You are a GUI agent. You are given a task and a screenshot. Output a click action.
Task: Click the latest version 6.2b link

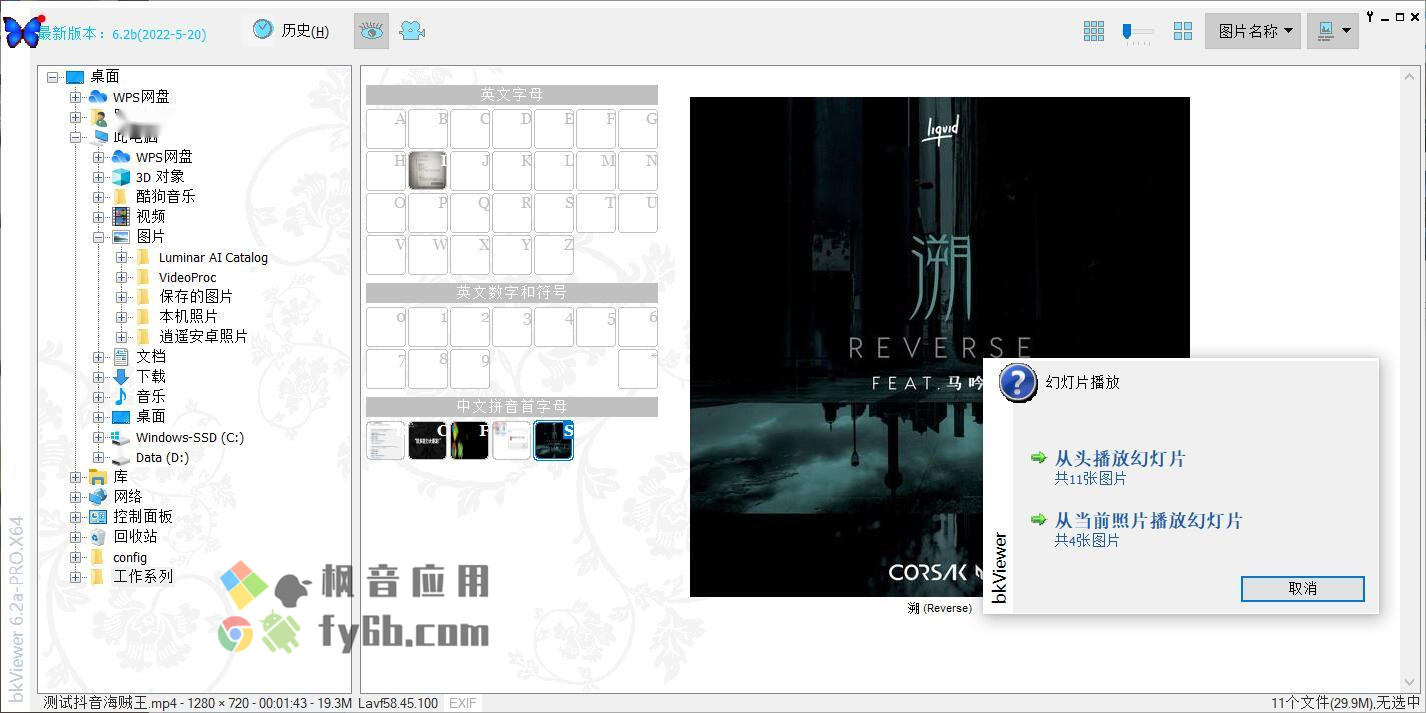click(122, 34)
